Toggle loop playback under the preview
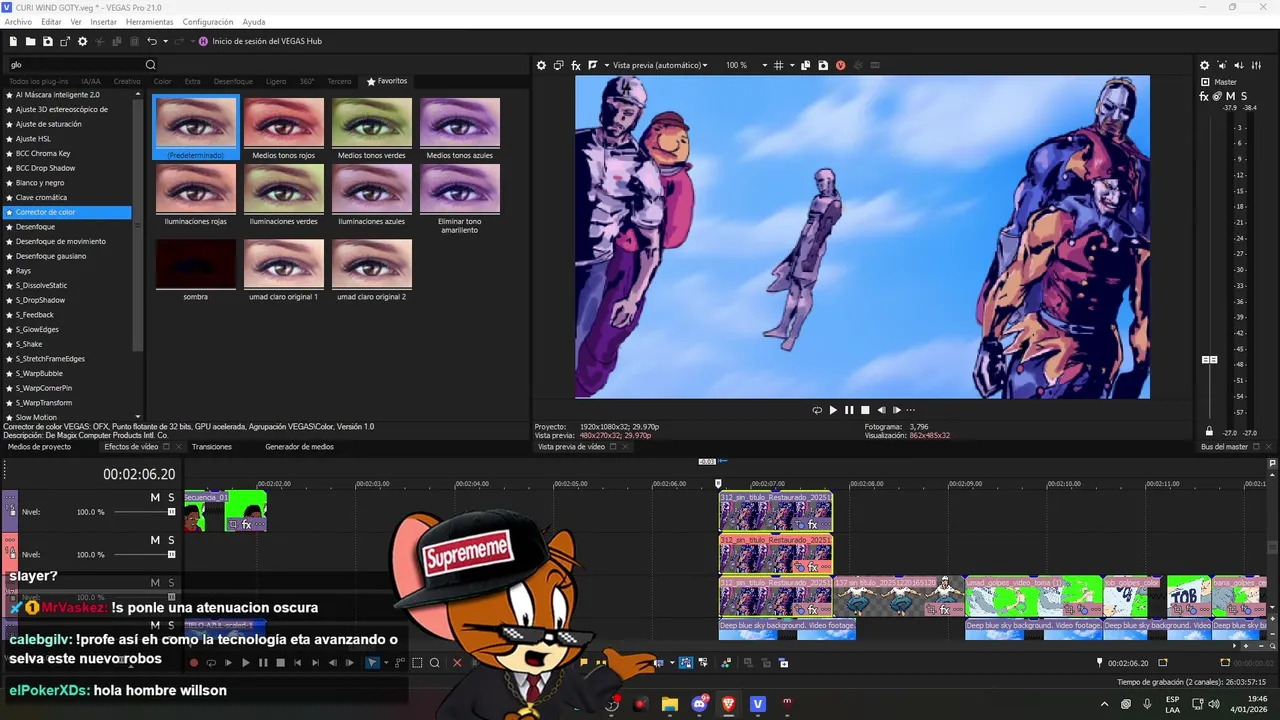The height and width of the screenshot is (720, 1280). point(817,410)
